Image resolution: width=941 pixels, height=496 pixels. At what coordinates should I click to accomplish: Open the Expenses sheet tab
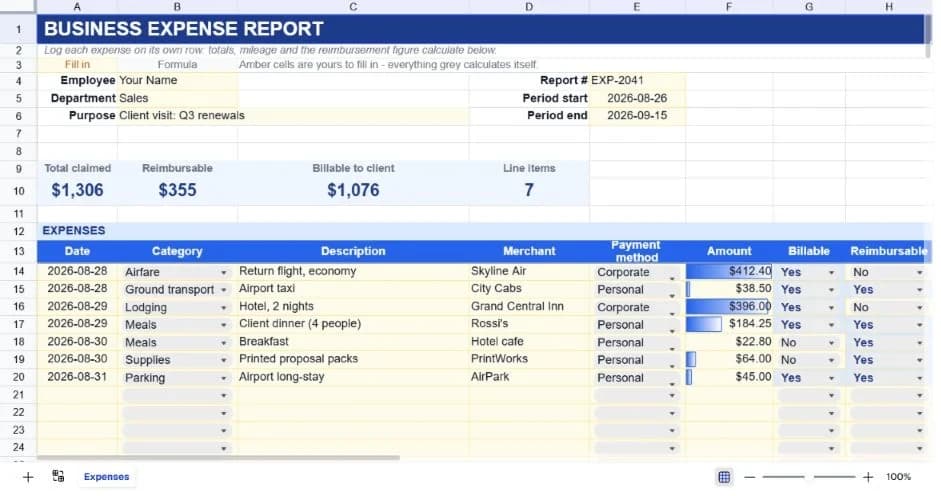tap(106, 477)
